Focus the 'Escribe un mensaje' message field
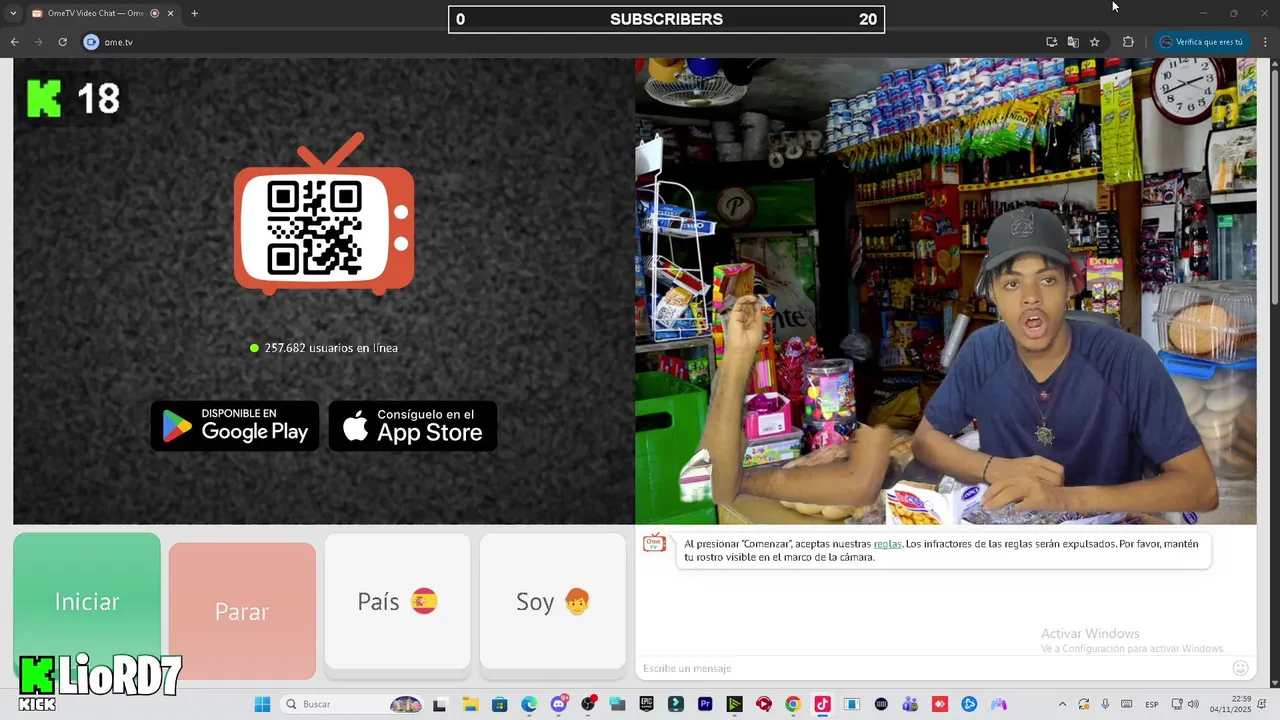The width and height of the screenshot is (1280, 720). pyautogui.click(x=930, y=668)
